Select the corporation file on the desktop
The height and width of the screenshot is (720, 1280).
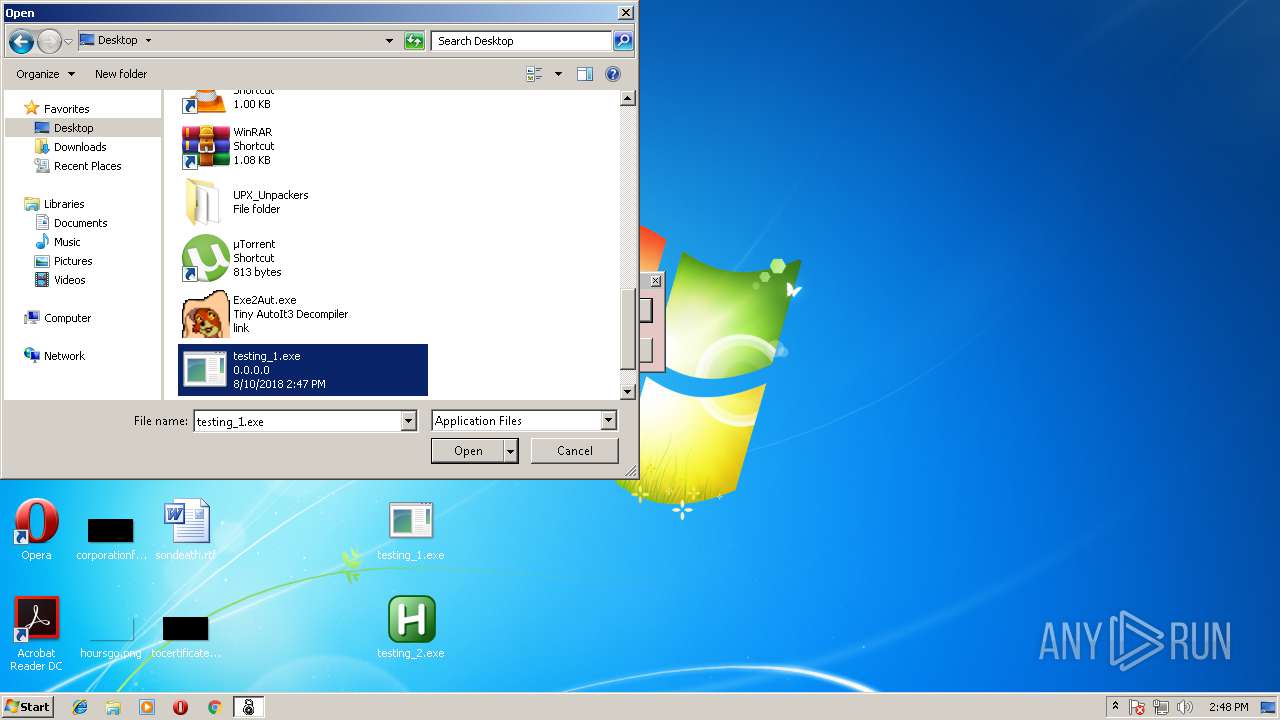pos(111,538)
